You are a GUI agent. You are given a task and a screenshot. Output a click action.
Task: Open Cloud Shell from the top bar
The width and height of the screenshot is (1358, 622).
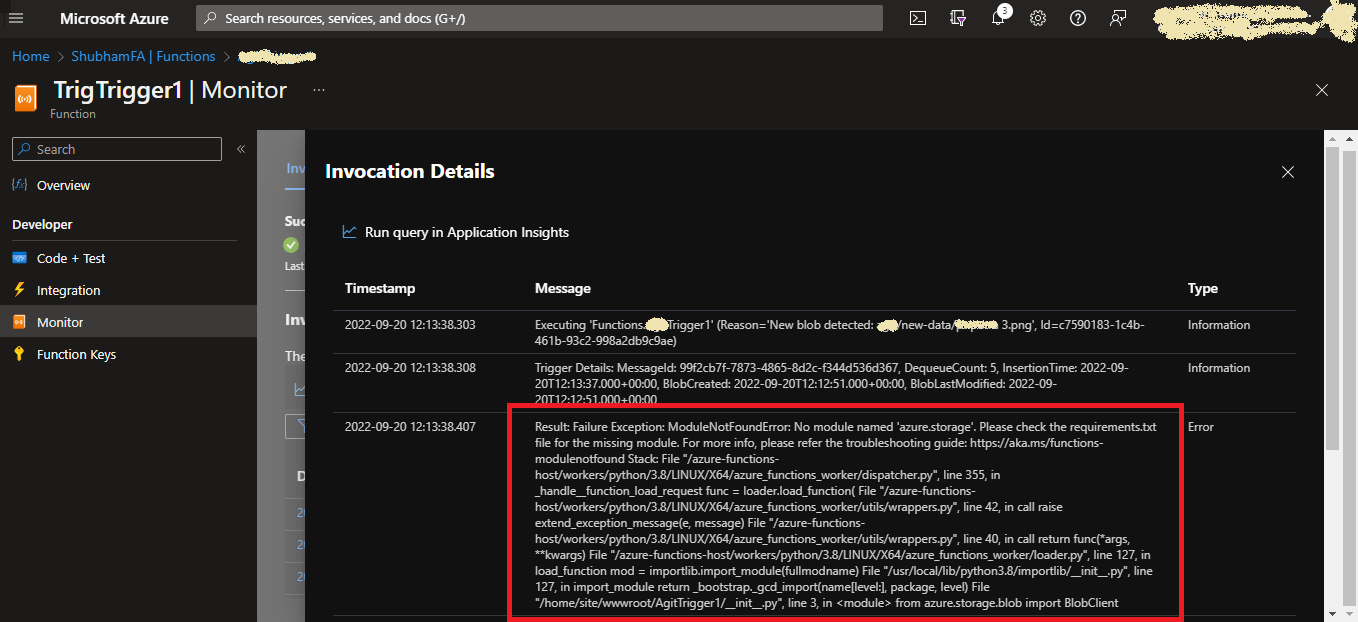tap(918, 18)
